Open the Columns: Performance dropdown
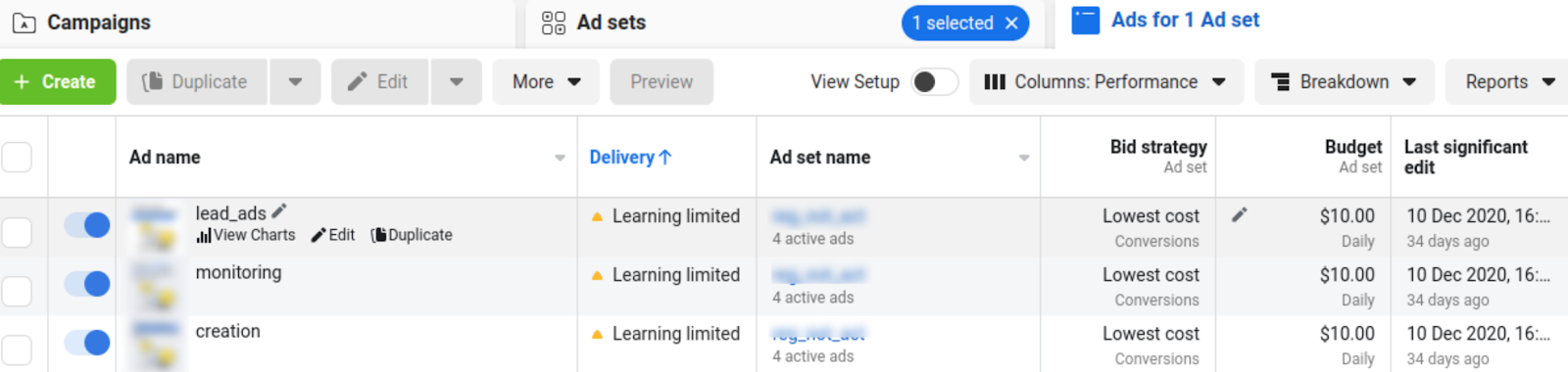Image resolution: width=1568 pixels, height=372 pixels. pos(1106,81)
